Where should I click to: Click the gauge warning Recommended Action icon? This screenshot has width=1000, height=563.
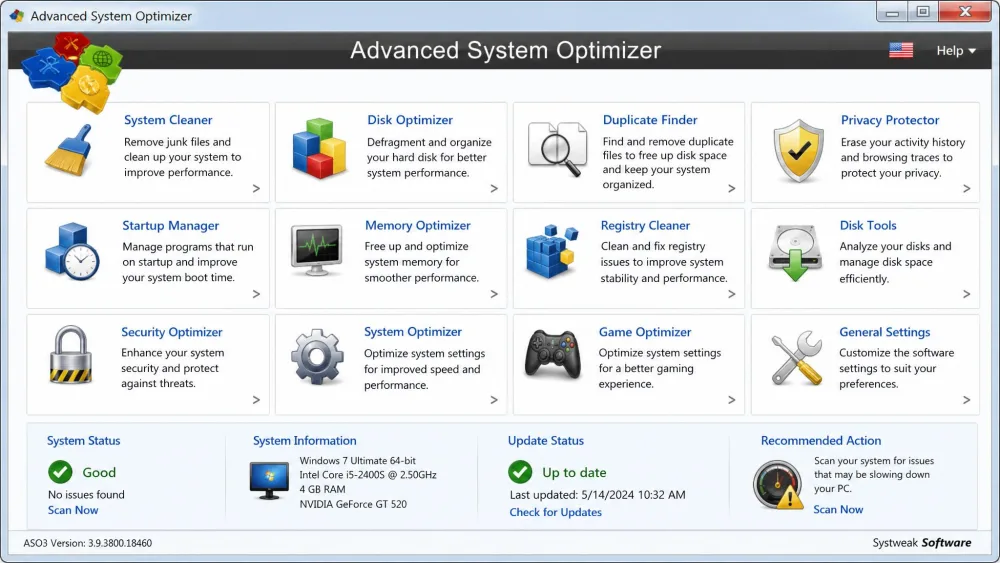(x=778, y=485)
